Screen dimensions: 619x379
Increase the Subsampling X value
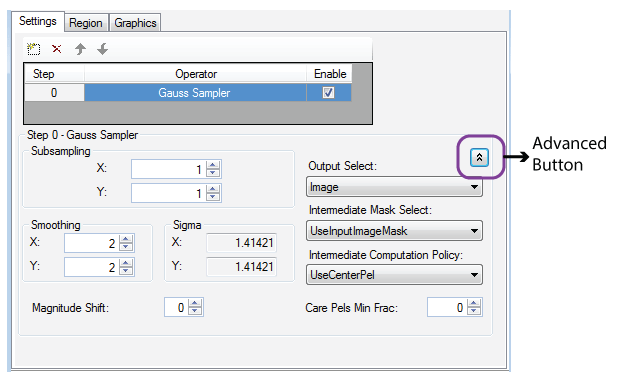(x=213, y=165)
